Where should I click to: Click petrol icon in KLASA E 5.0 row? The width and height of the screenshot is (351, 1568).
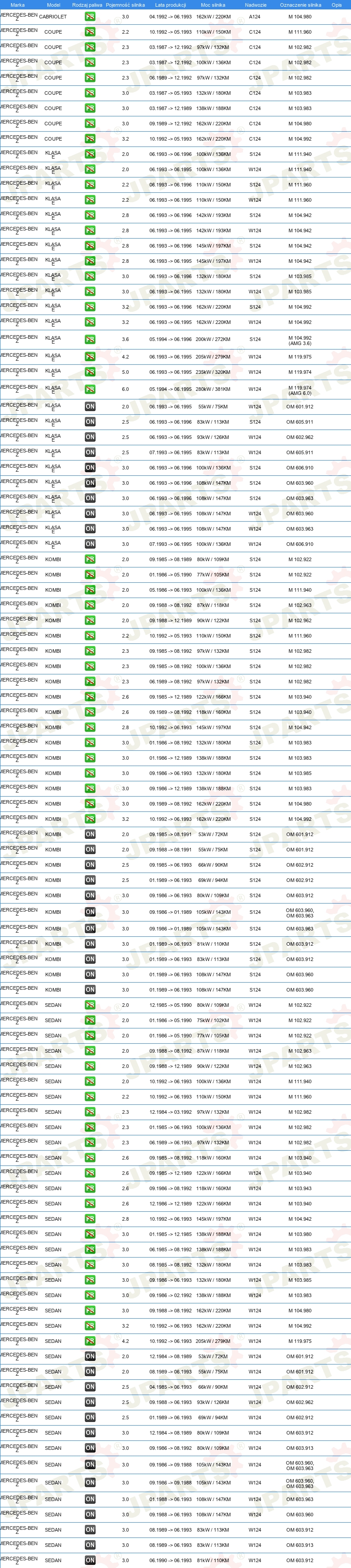click(x=90, y=372)
